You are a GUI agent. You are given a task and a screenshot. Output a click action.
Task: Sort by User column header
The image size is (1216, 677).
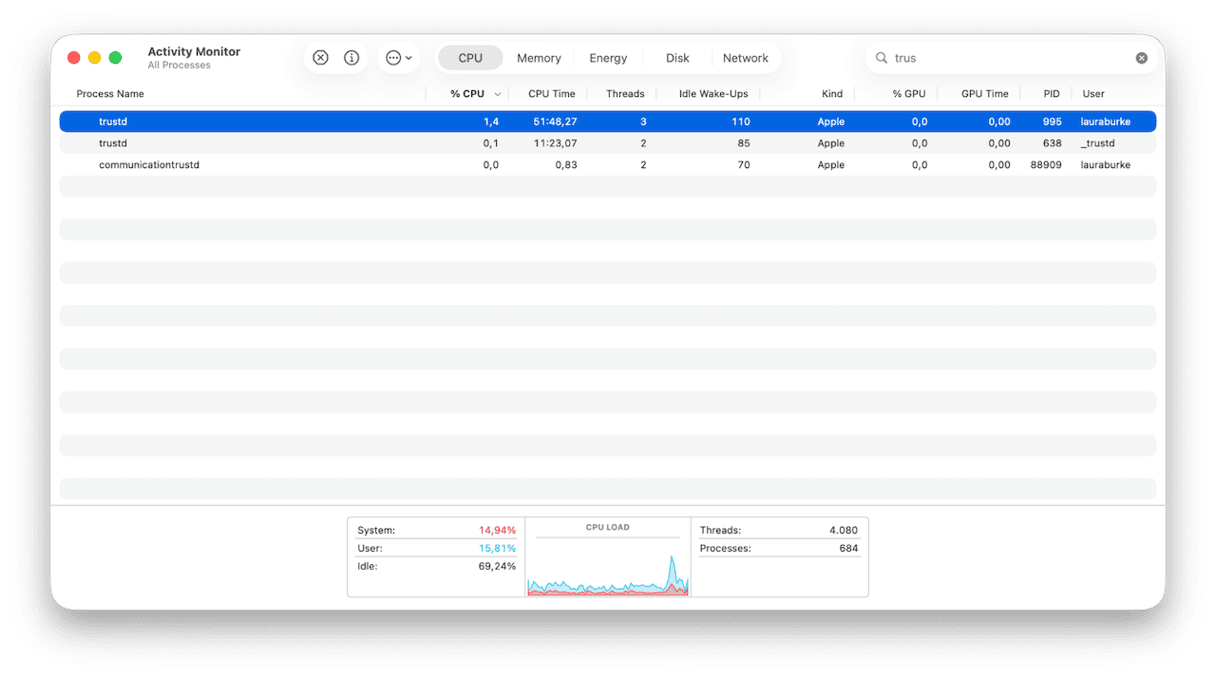(x=1093, y=94)
